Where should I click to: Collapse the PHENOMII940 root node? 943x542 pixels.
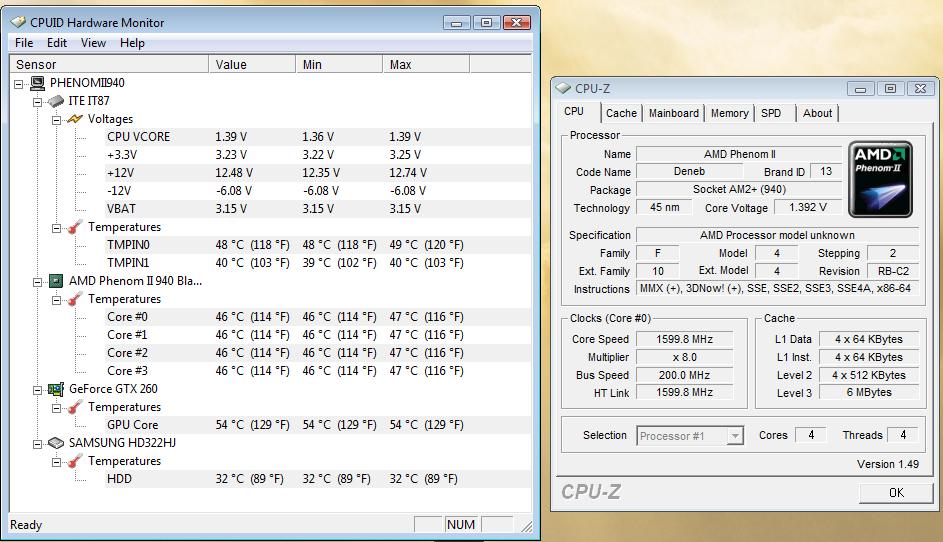click(x=19, y=84)
